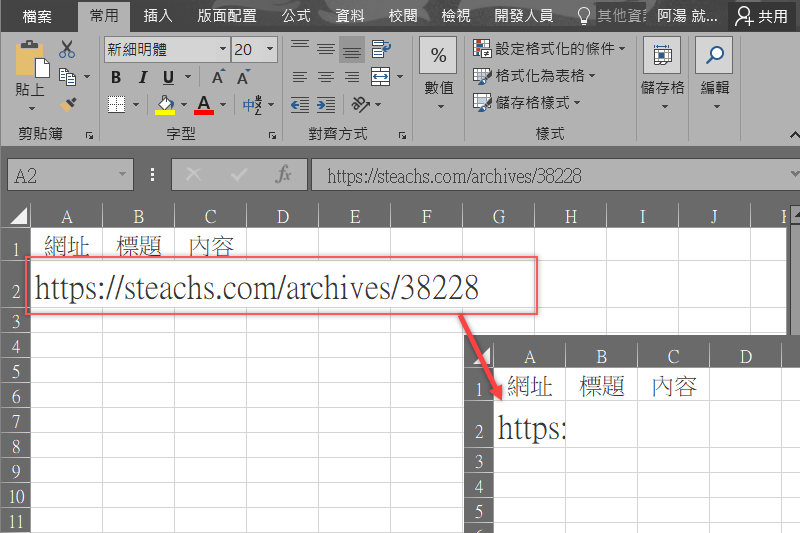Align text to top of cell

point(299,49)
